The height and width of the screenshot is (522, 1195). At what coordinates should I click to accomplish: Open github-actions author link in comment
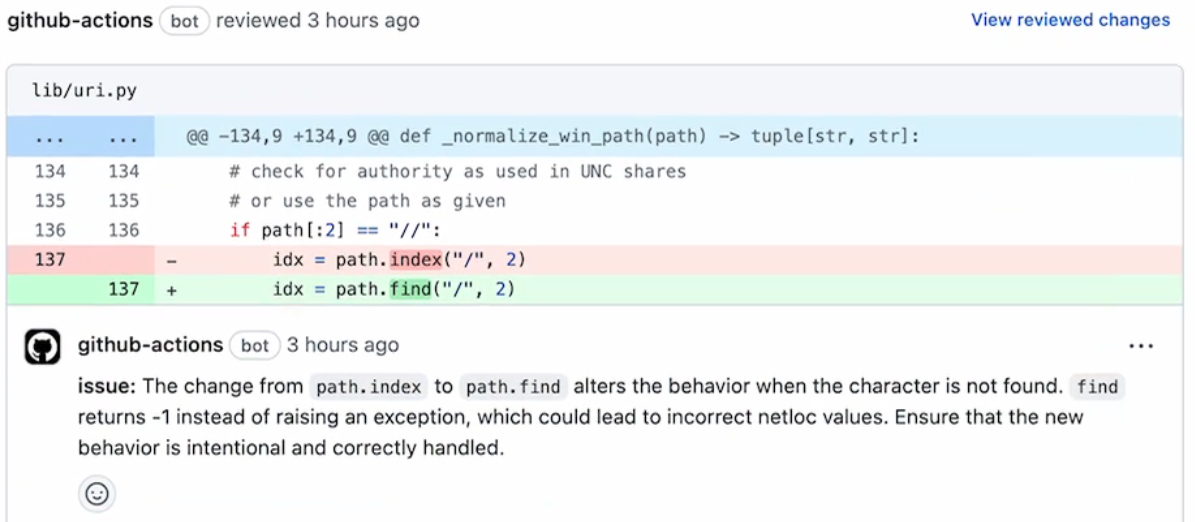(x=150, y=345)
